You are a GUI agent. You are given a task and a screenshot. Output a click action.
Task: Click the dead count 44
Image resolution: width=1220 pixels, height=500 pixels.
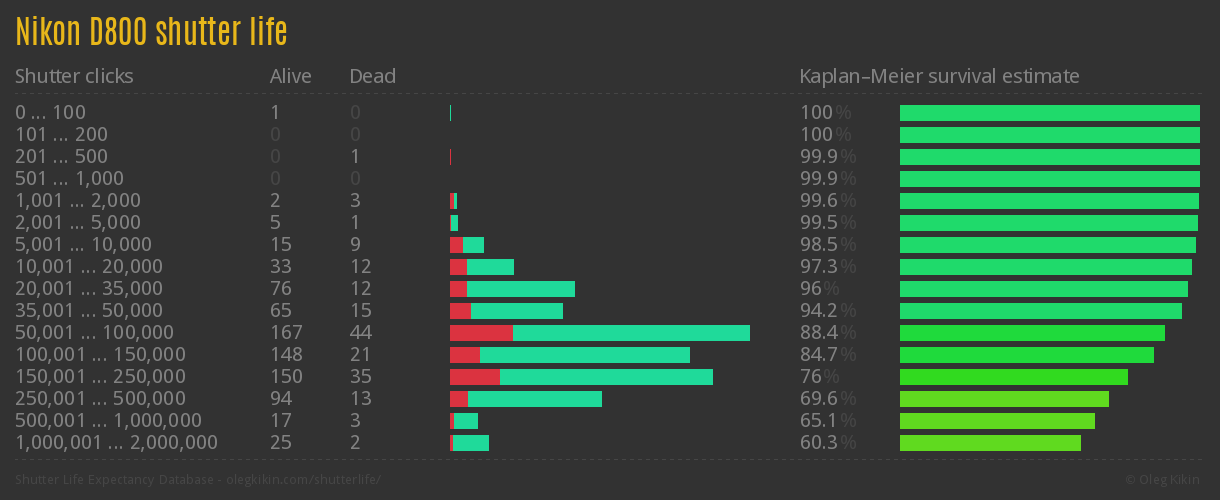[360, 333]
